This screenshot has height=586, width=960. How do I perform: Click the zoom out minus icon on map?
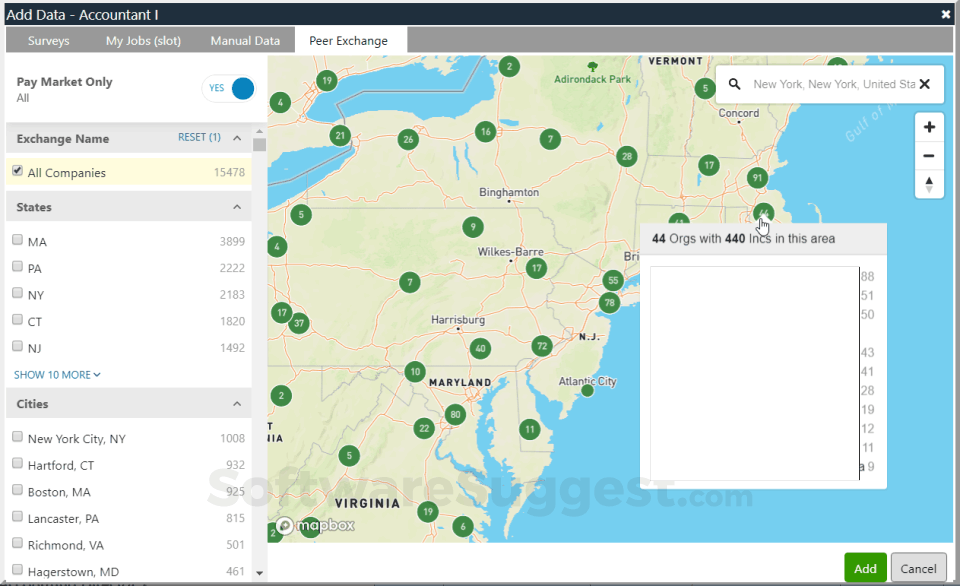pos(929,156)
